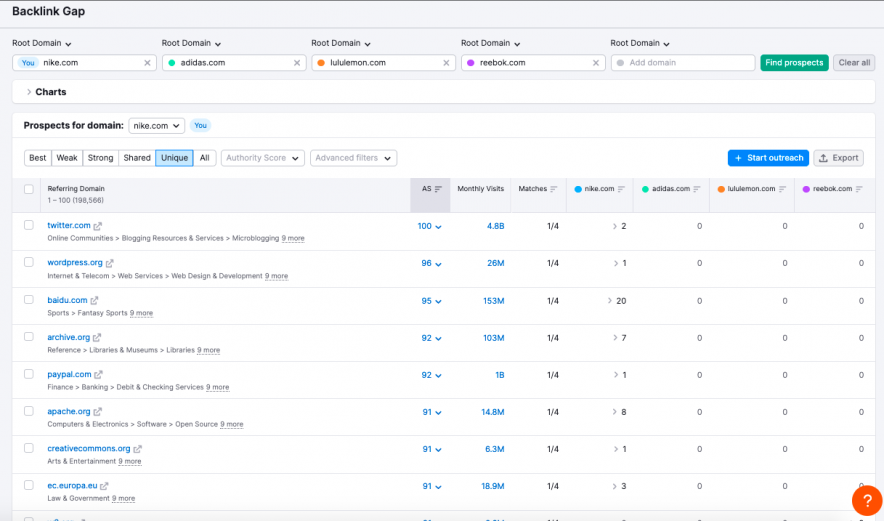Sort by the AS column sort icon
This screenshot has width=884, height=521.
pyautogui.click(x=438, y=189)
